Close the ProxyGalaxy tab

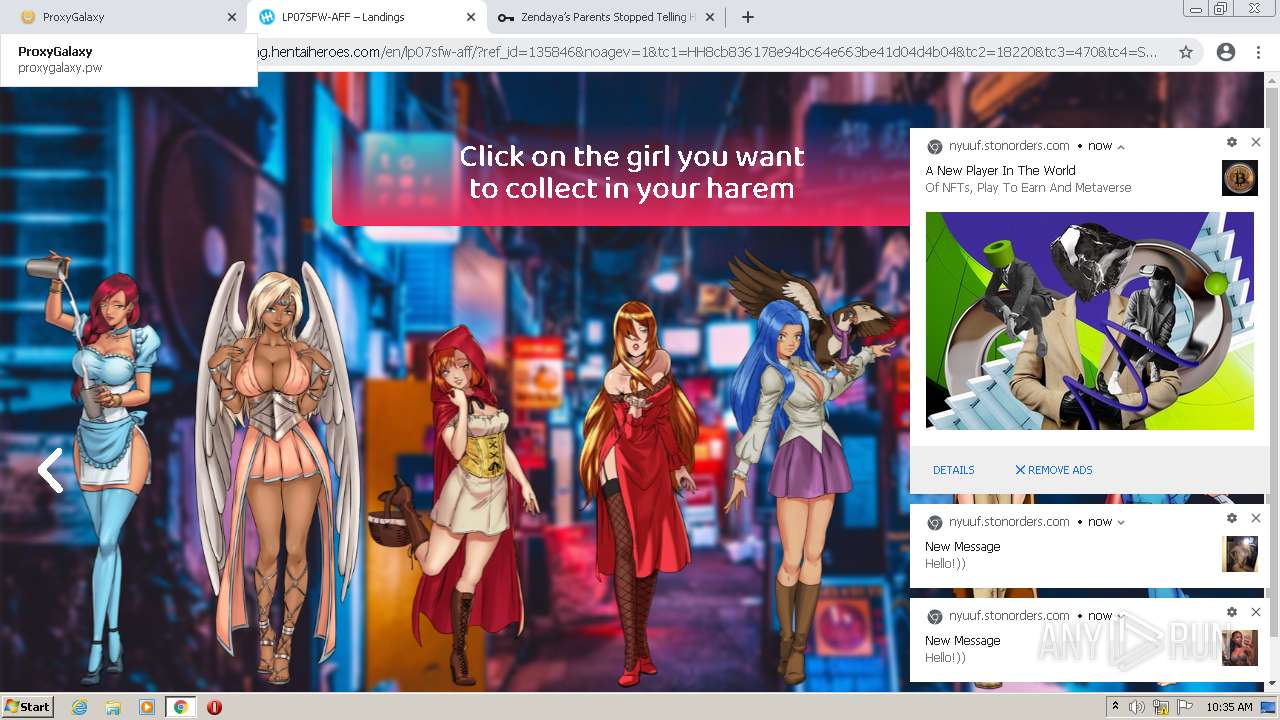coord(232,17)
